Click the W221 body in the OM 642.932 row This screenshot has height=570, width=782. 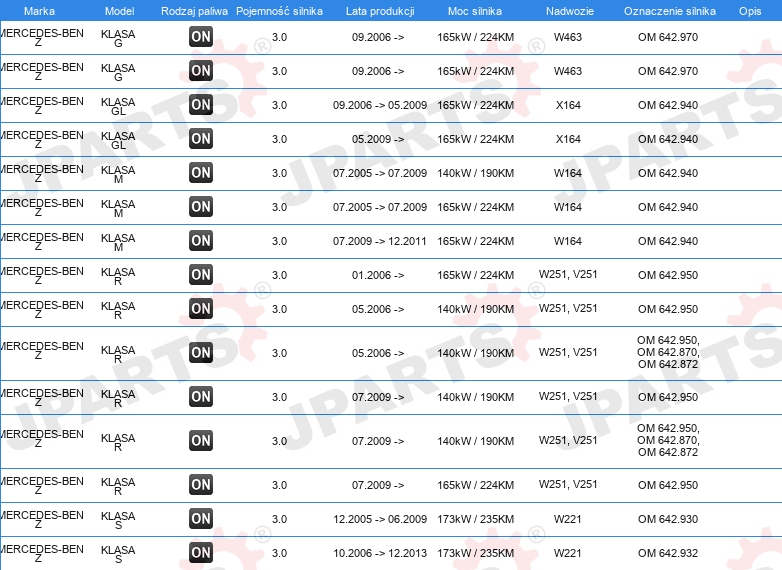click(568, 553)
